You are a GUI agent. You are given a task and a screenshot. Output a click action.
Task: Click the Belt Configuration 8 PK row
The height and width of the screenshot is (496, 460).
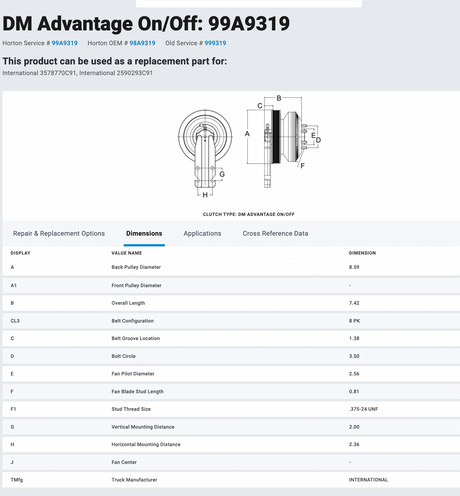click(231, 321)
